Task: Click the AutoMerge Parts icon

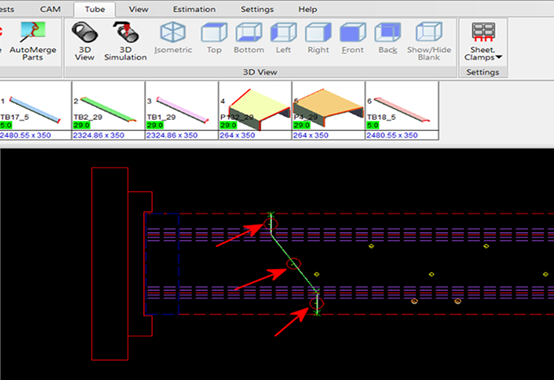Action: pyautogui.click(x=33, y=41)
